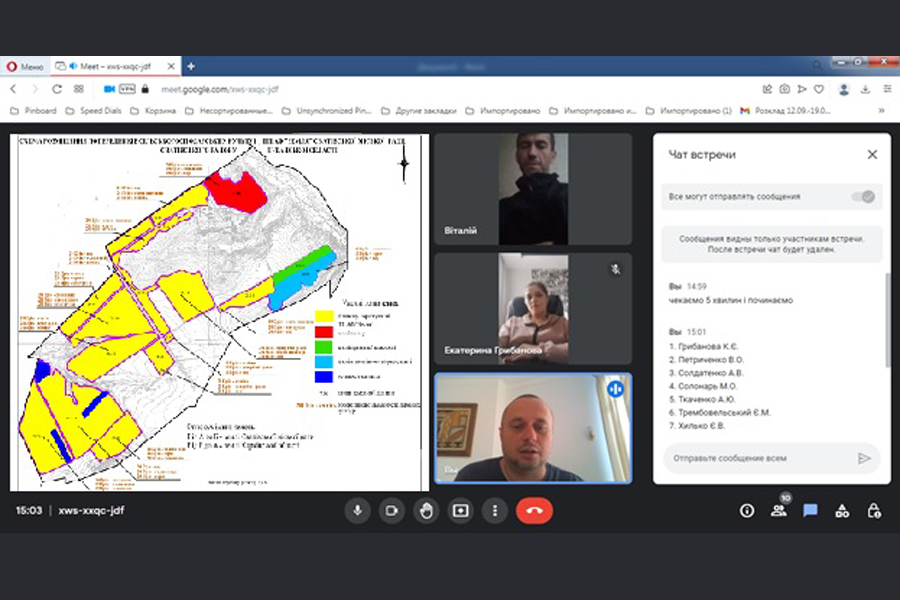Click chat line 7. Хилько Є.В.
This screenshot has width=900, height=600.
coord(697,425)
